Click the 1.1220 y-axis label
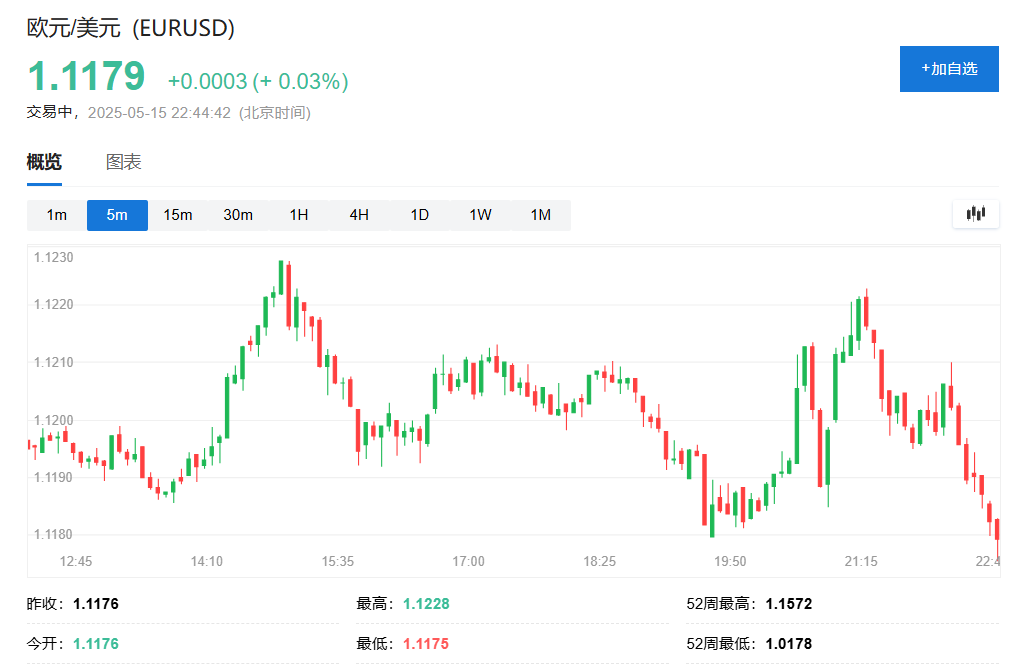The height and width of the screenshot is (669, 1010). (53, 305)
